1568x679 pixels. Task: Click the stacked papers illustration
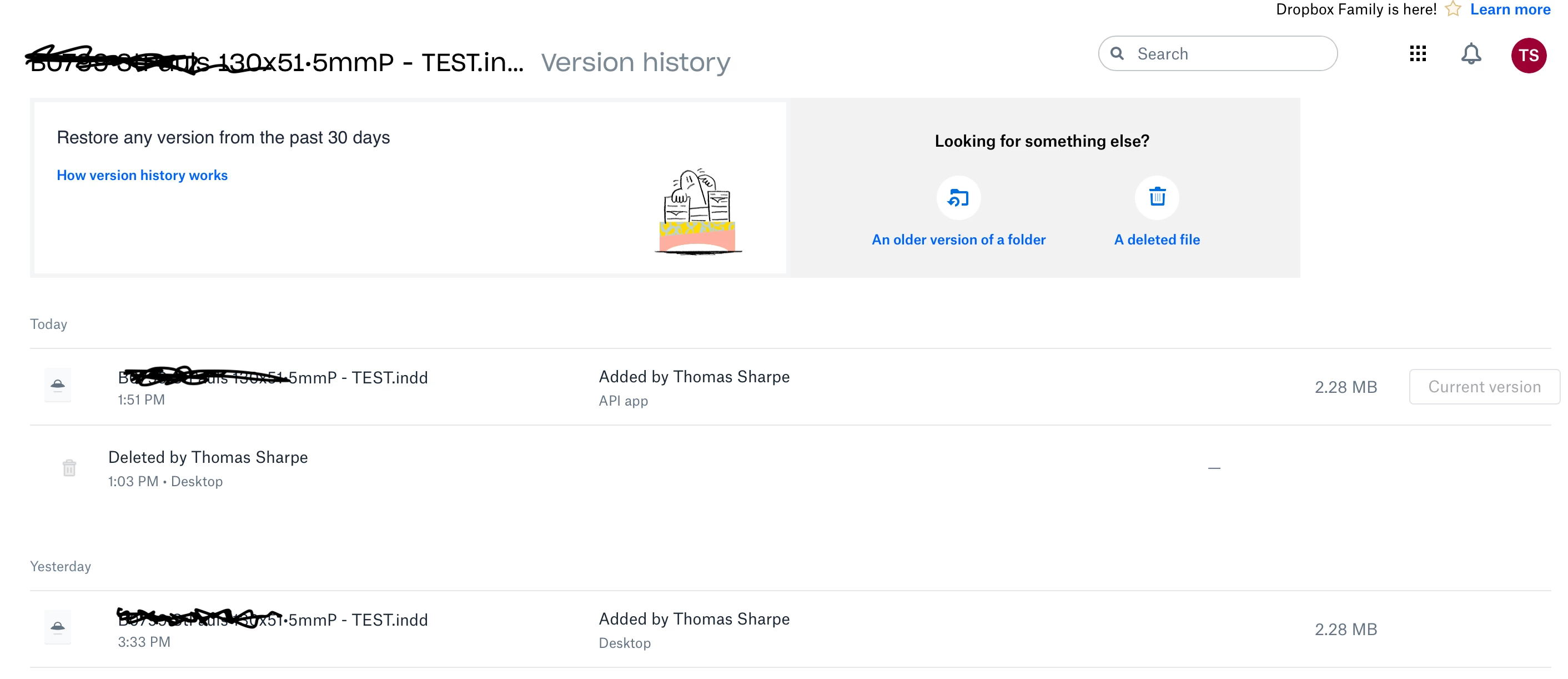697,211
